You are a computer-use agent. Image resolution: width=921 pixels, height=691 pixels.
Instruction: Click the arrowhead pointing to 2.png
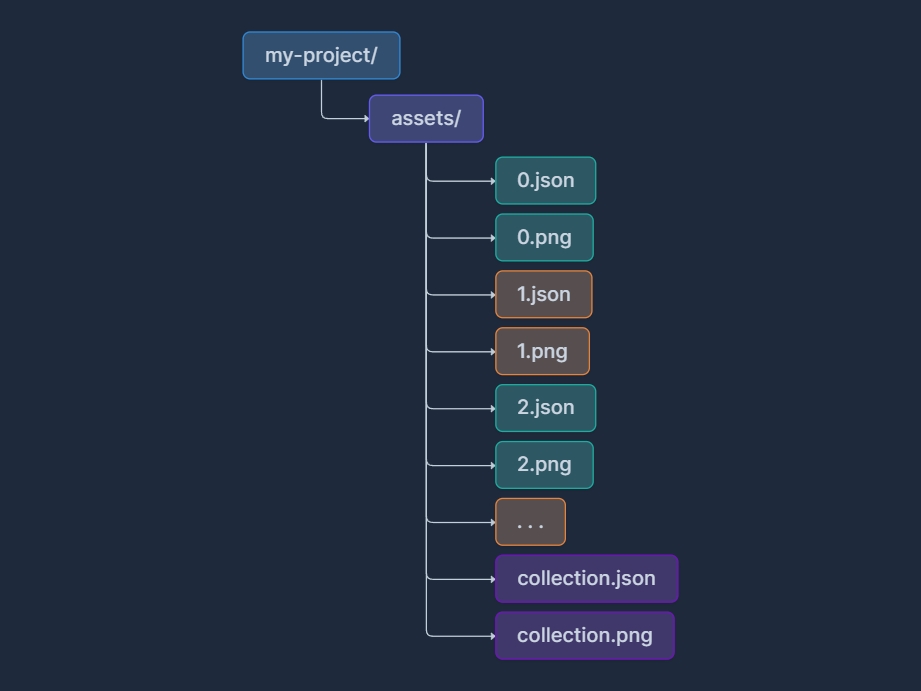492,465
